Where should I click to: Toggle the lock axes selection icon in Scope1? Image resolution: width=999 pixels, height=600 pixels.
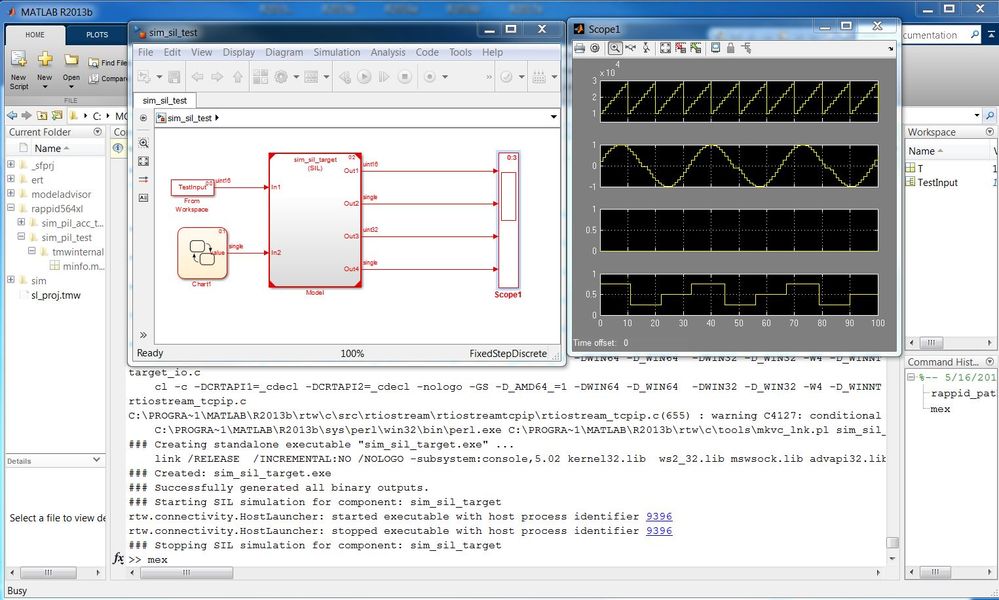[x=731, y=48]
